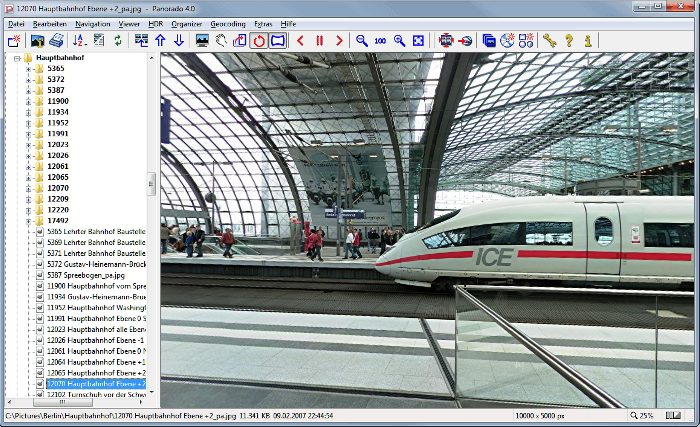The width and height of the screenshot is (700, 427).
Task: Select file 12064 Hauptbahnhof Ebene +1
Action: (96, 362)
